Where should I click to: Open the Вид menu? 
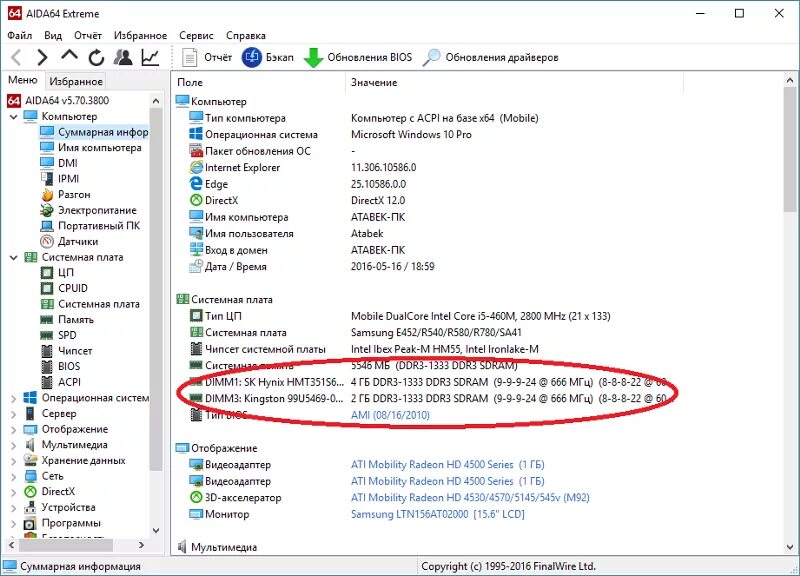coord(53,35)
